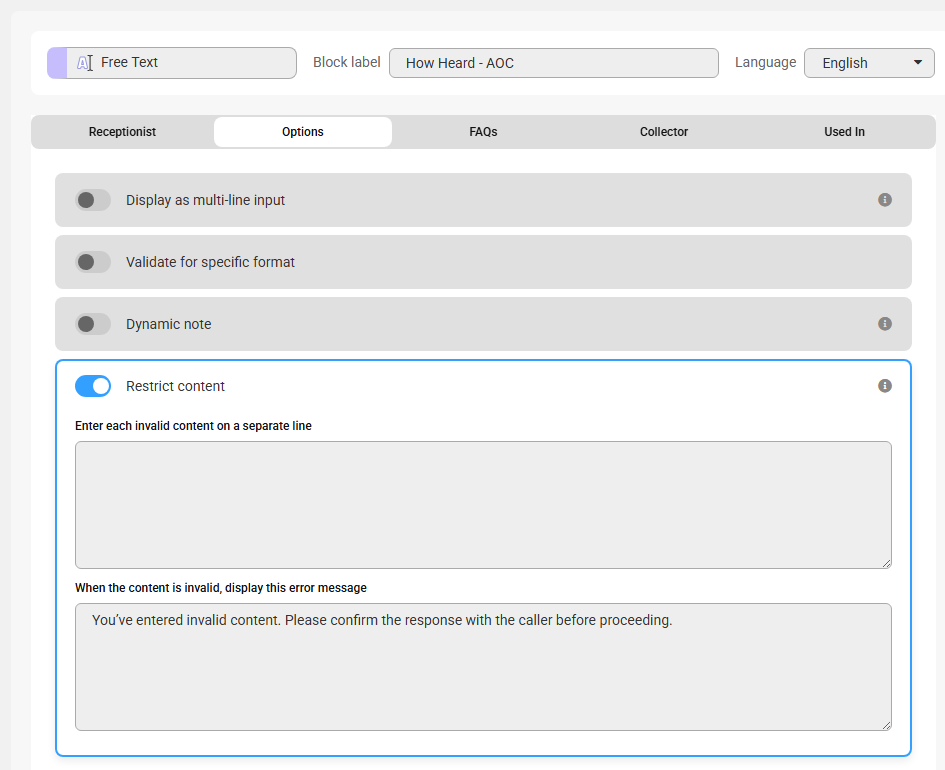Enable Display as multi-line input toggle
Viewport: 945px width, 770px height.
pyautogui.click(x=93, y=200)
